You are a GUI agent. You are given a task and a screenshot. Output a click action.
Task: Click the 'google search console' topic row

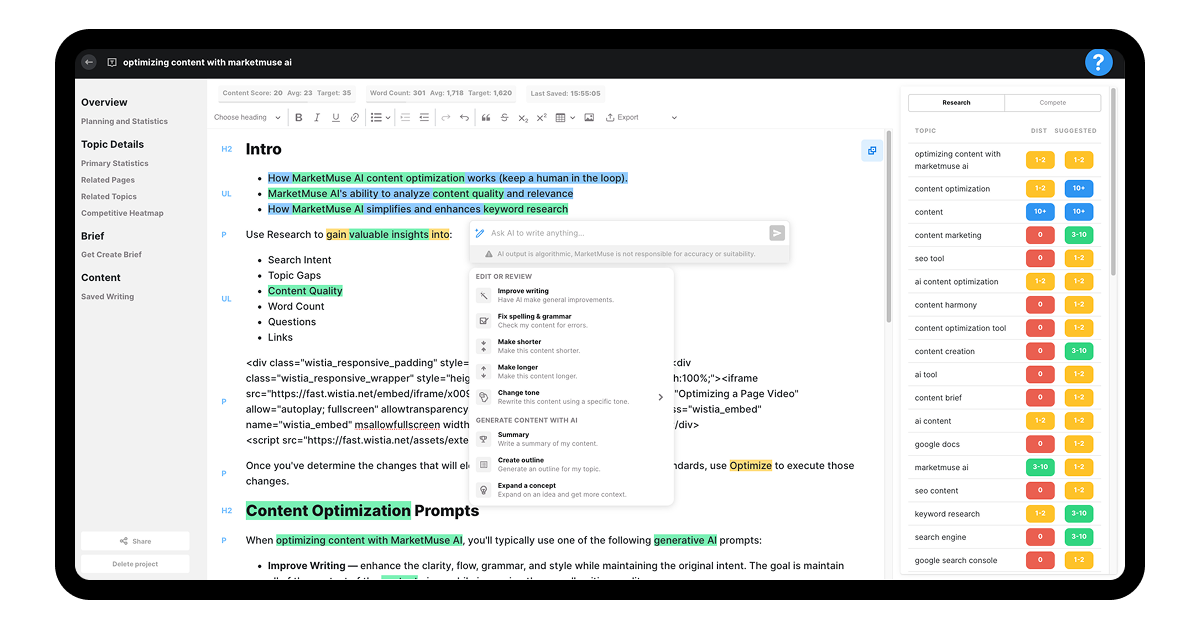(1004, 560)
